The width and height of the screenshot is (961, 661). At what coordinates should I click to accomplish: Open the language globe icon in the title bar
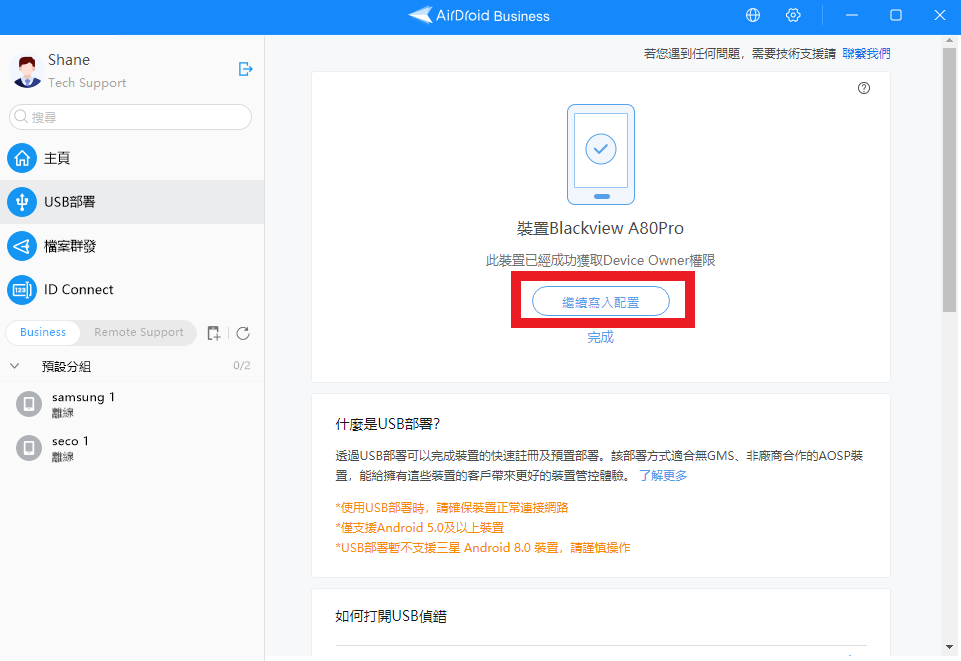[753, 15]
